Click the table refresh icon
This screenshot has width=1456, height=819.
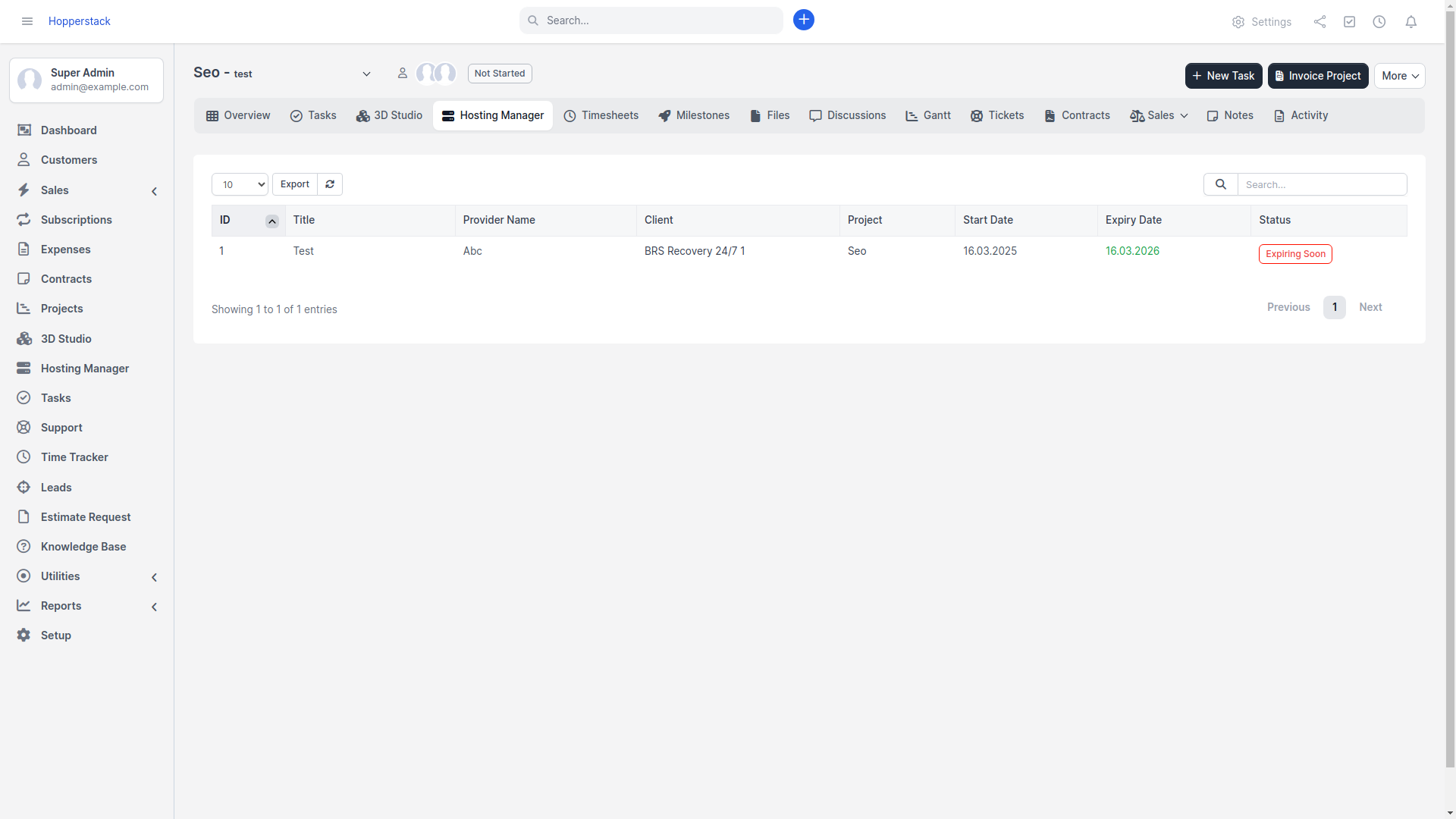click(330, 184)
